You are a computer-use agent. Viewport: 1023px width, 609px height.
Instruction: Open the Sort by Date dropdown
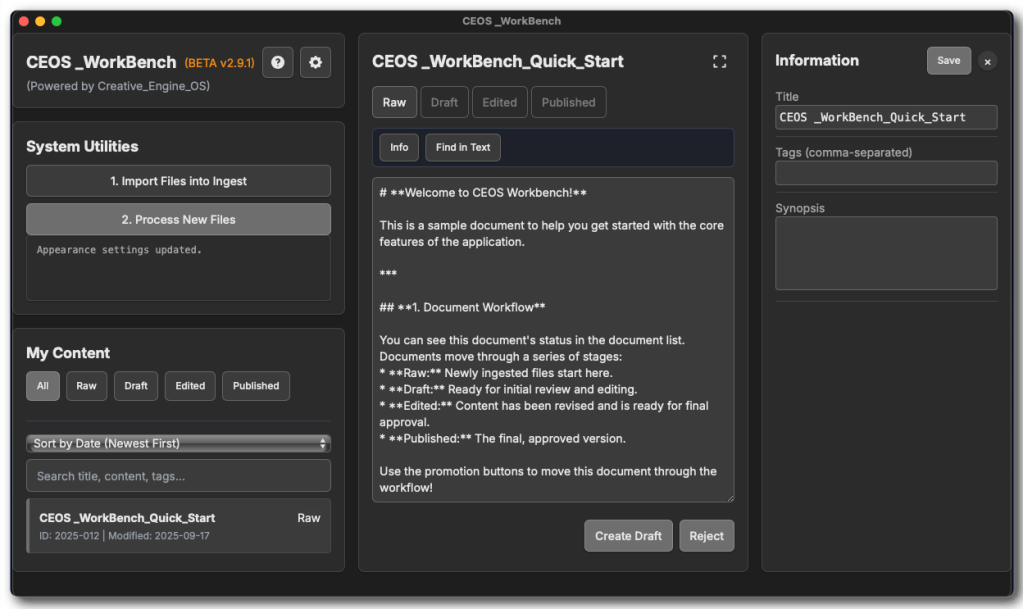tap(178, 442)
